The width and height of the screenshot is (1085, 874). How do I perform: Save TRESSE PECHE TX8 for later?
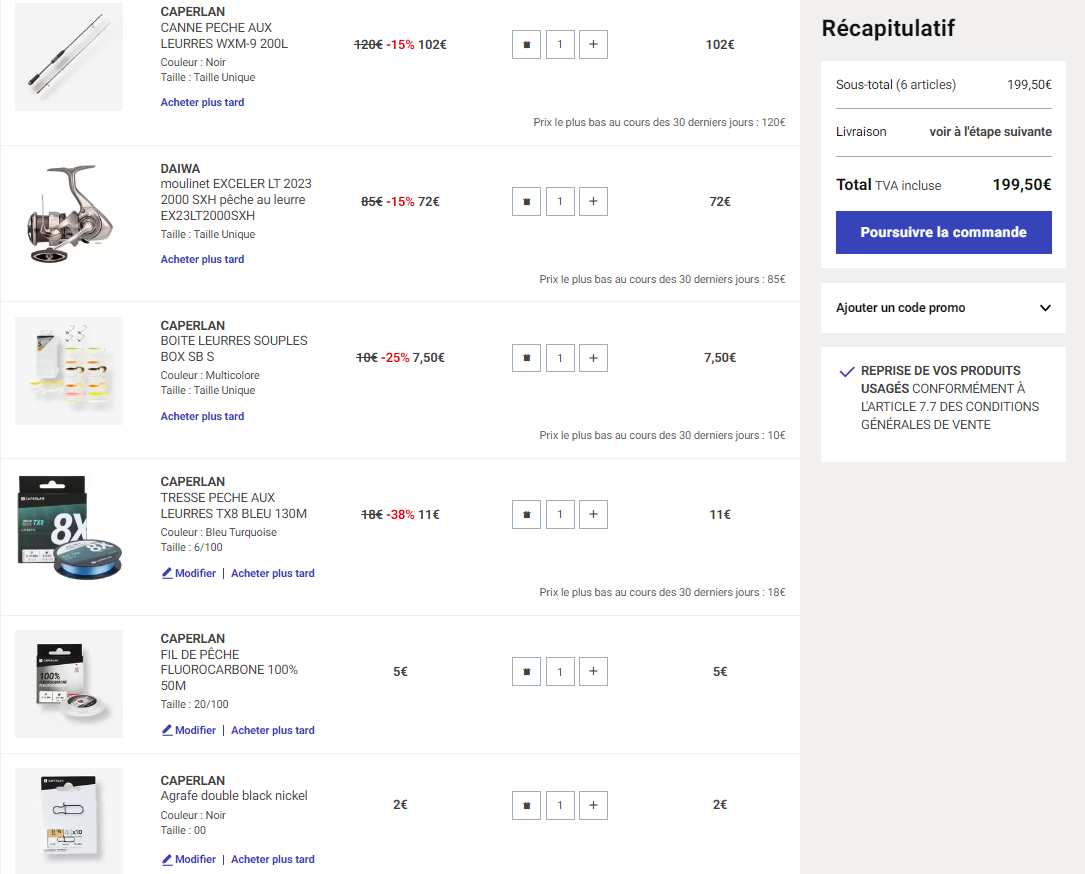pyautogui.click(x=273, y=573)
